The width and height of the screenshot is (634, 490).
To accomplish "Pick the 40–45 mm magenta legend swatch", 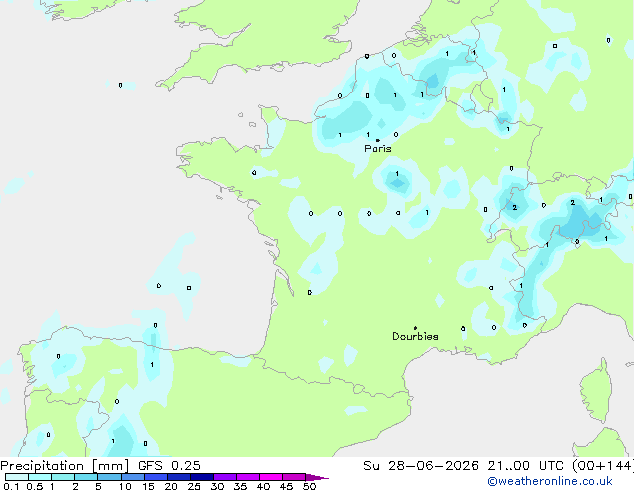I will pos(271,477).
